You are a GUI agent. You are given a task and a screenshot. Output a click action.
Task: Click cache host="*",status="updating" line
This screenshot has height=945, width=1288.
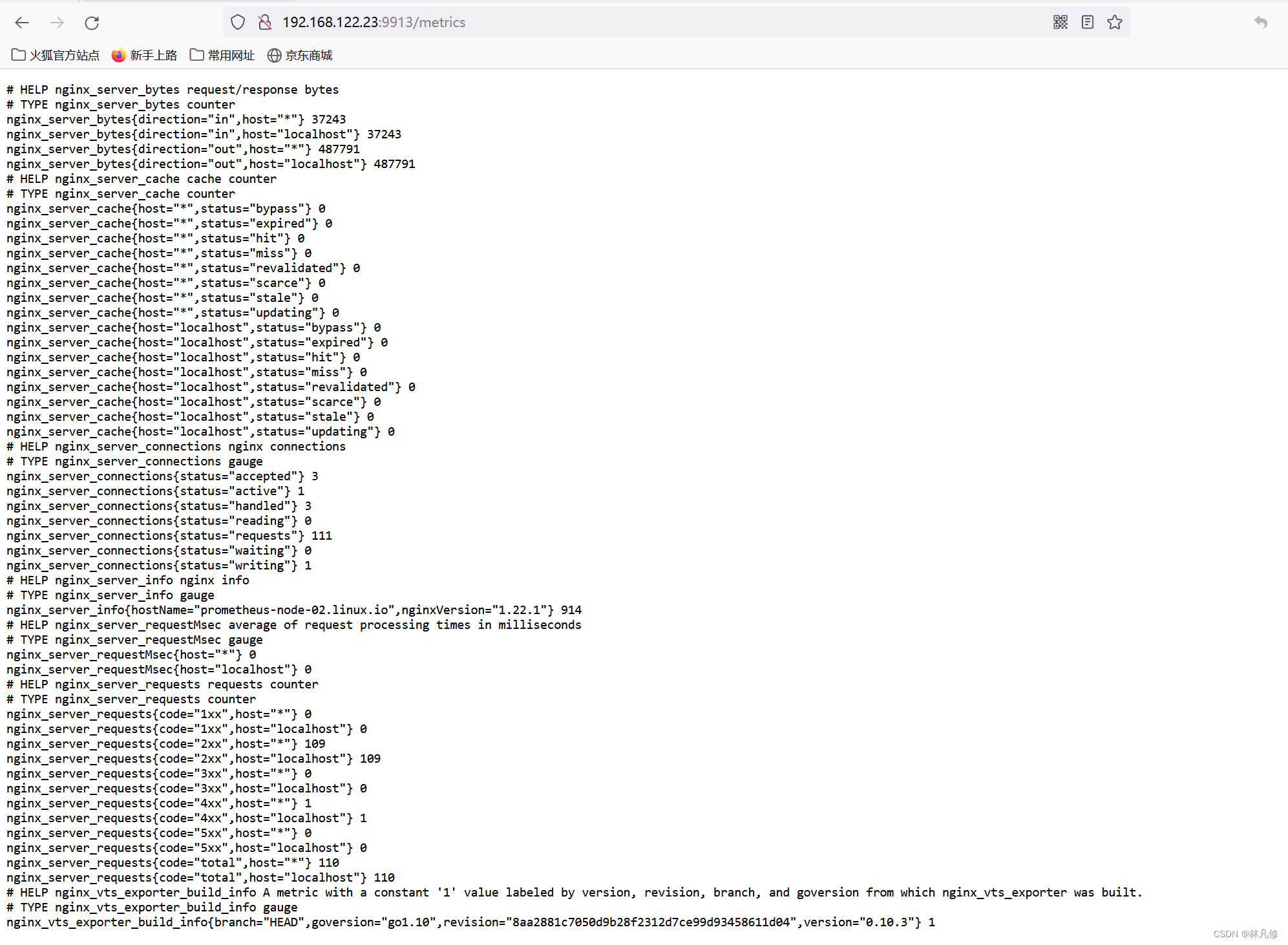pyautogui.click(x=173, y=313)
